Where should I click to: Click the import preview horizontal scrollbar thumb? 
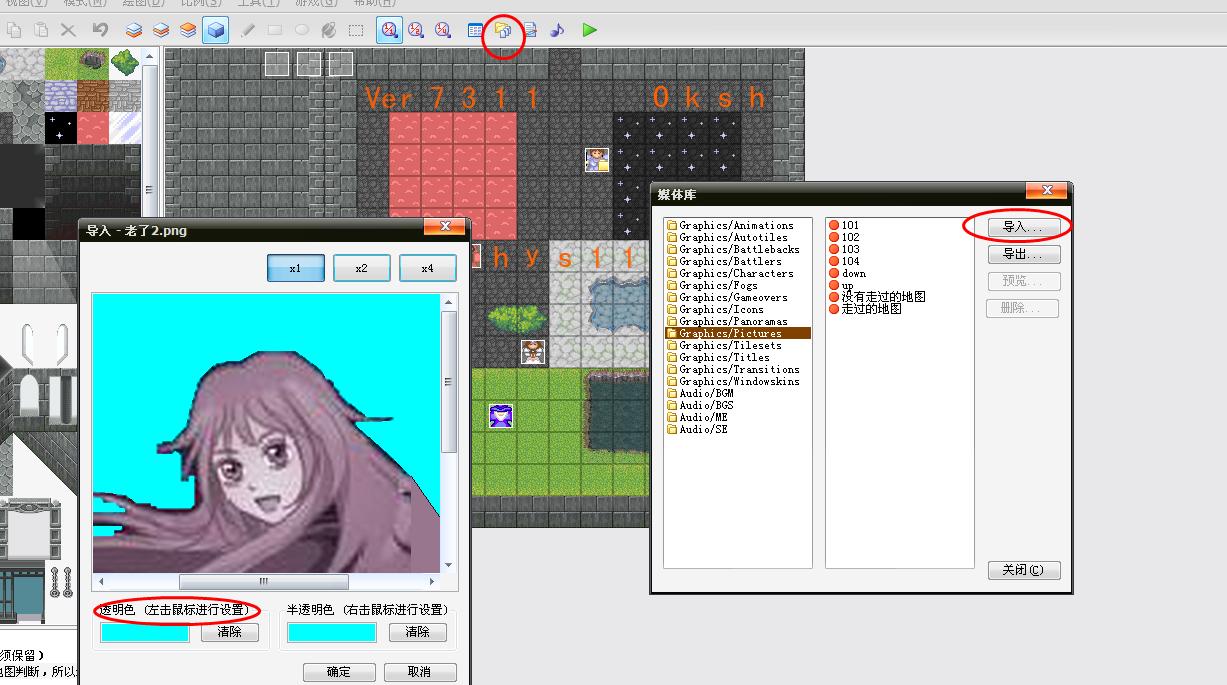click(264, 581)
